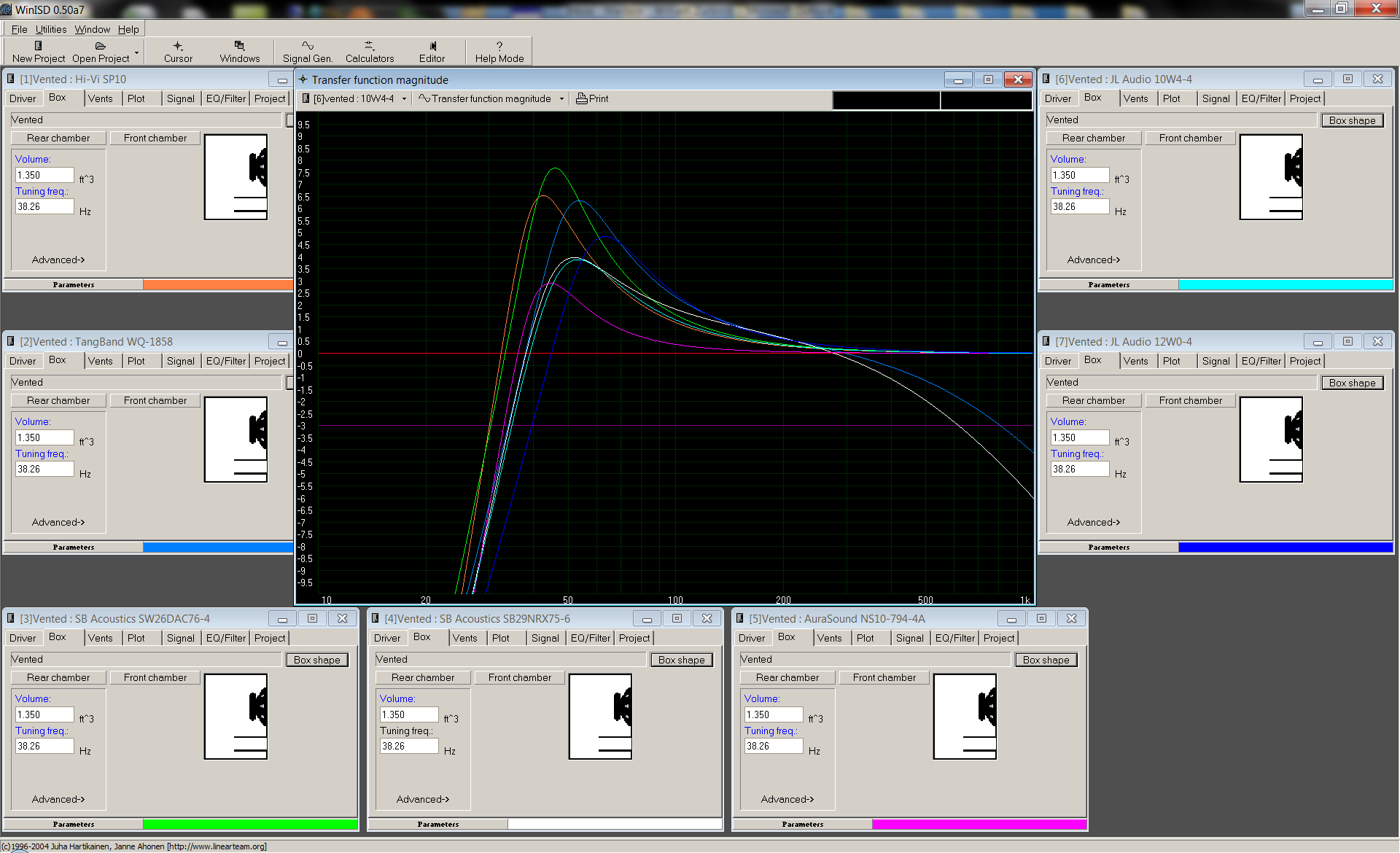Click white color bar in SB29NRX75-6 window
This screenshot has width=1400, height=853.
pos(615,824)
